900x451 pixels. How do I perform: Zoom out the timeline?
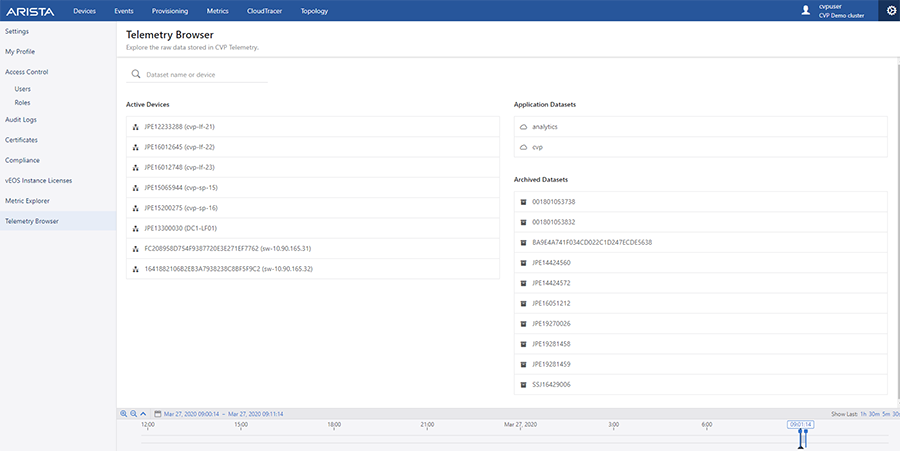point(133,414)
